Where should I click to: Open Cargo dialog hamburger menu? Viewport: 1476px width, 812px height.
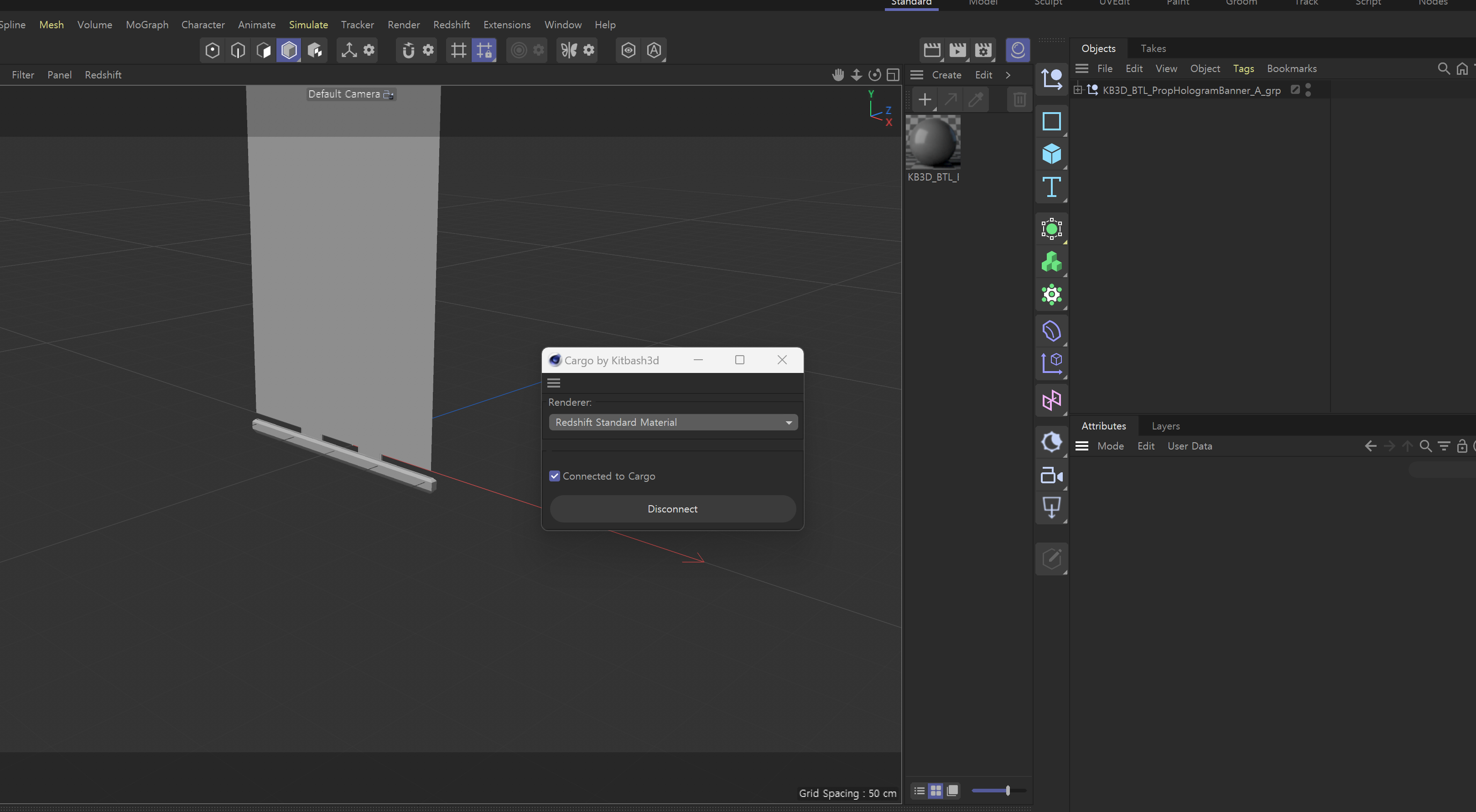[x=554, y=383]
